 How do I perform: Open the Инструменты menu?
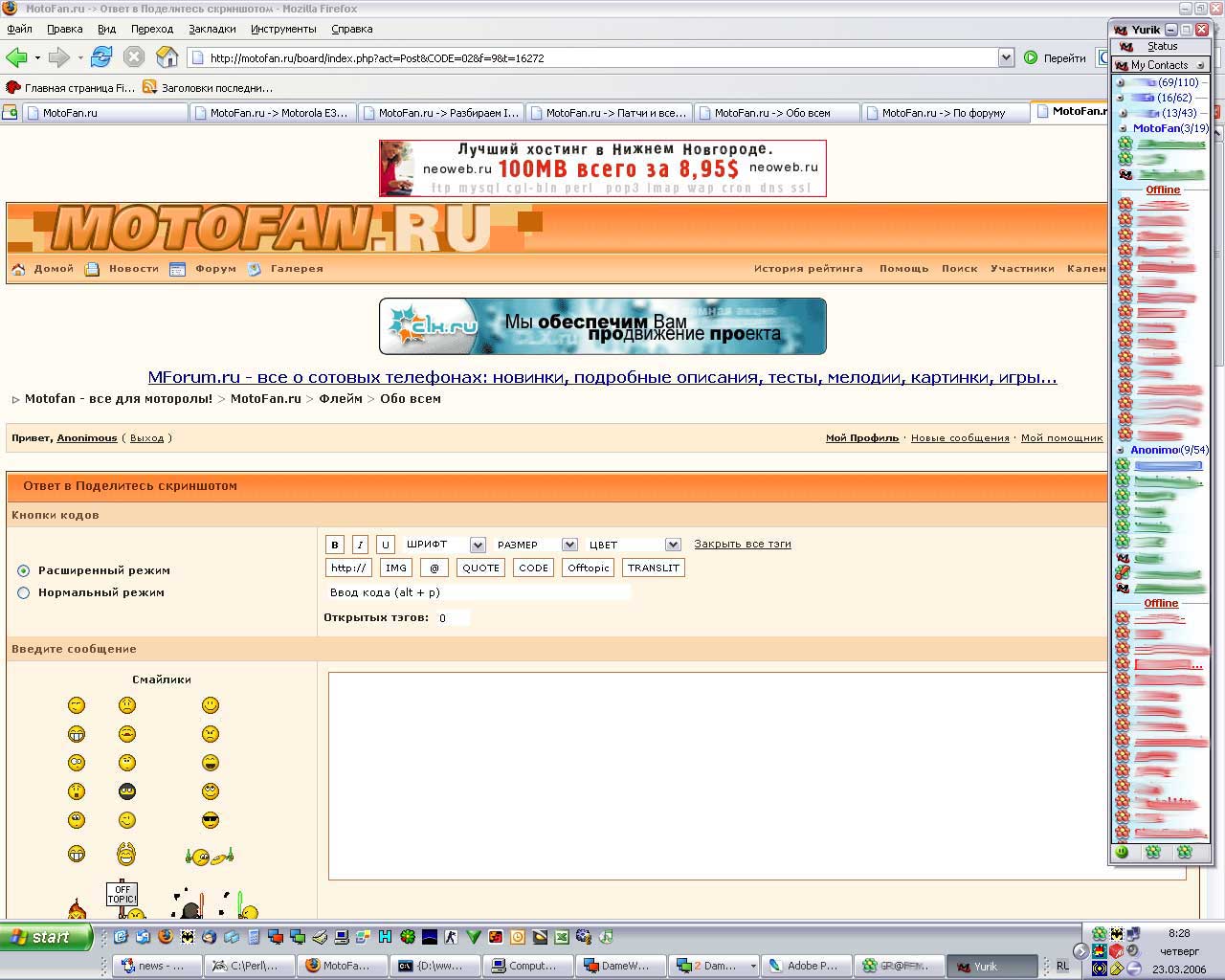[283, 29]
